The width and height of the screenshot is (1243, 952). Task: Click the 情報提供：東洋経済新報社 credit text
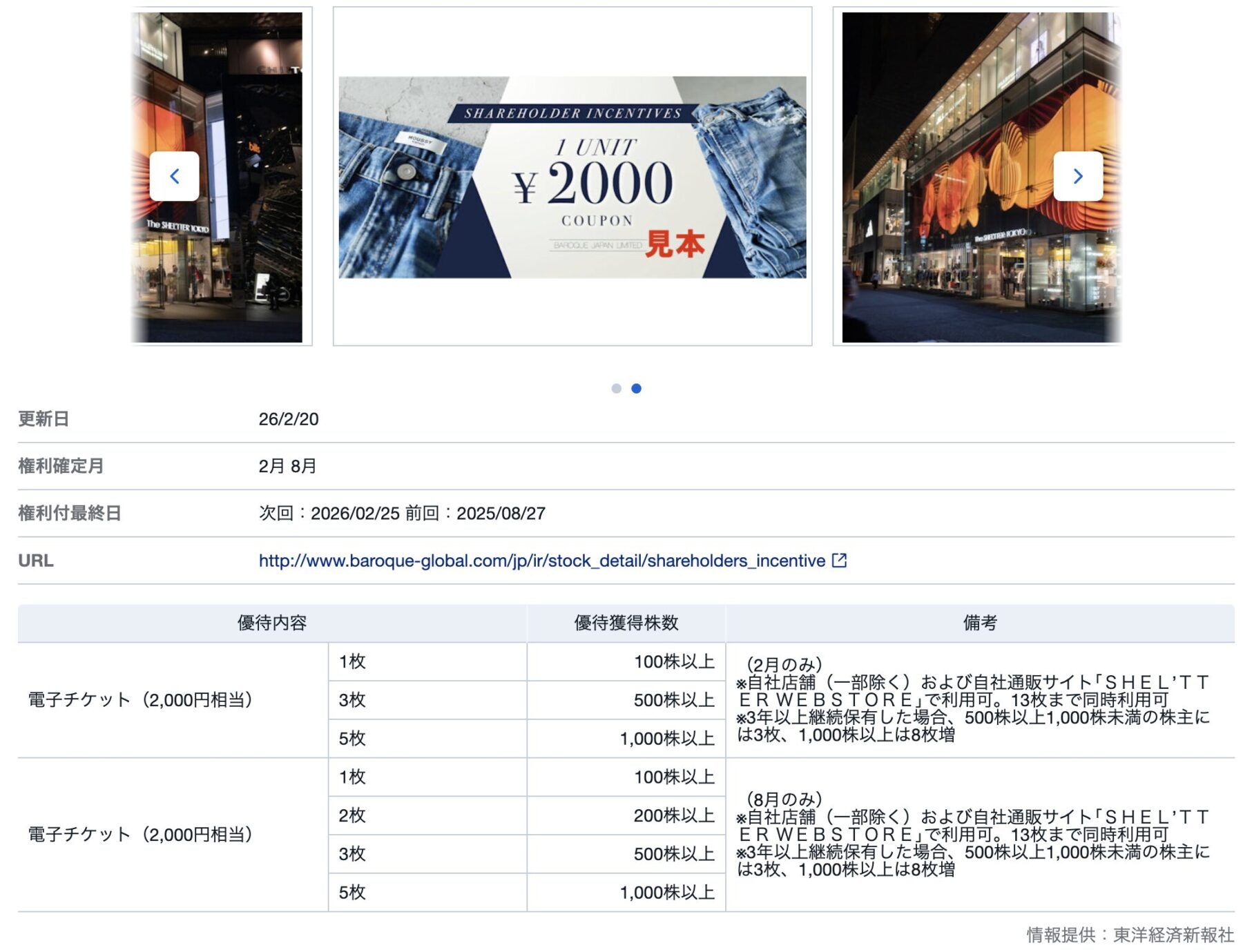click(1130, 935)
